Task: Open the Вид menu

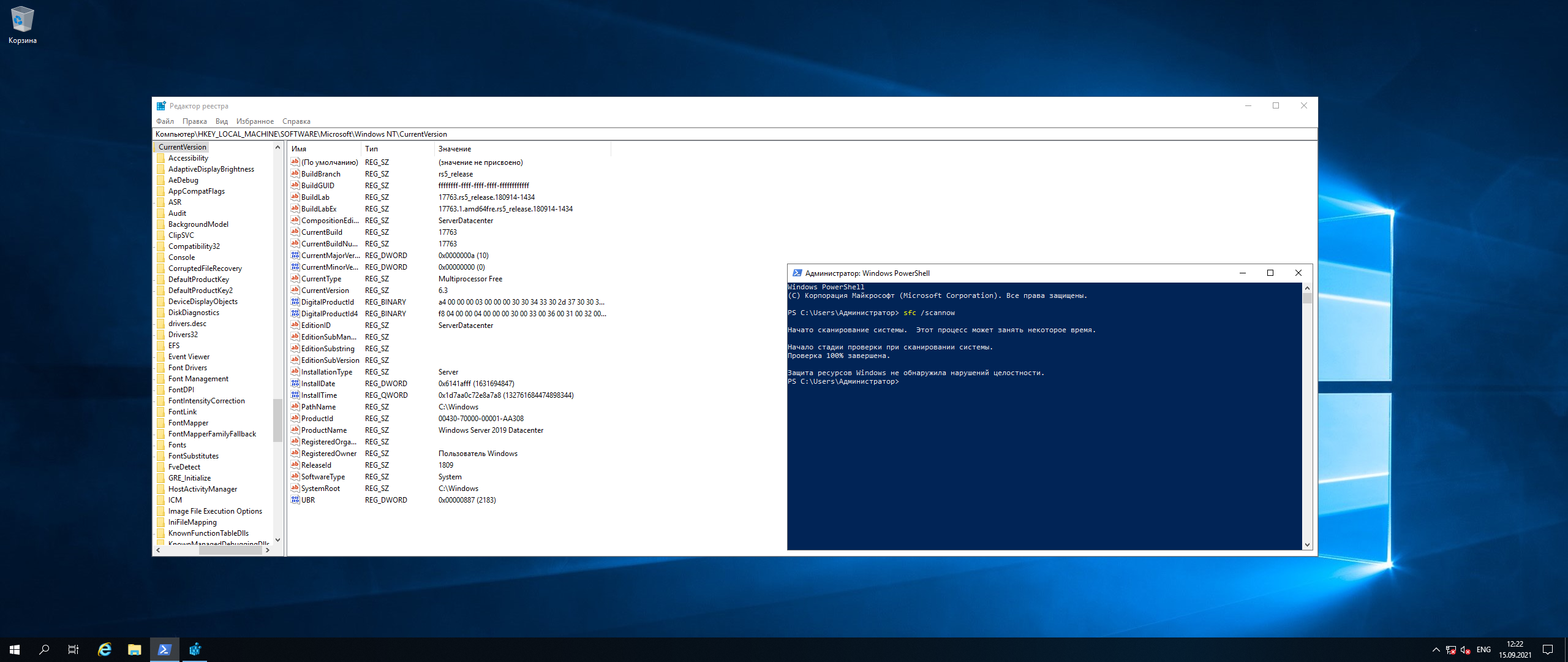Action: tap(221, 121)
